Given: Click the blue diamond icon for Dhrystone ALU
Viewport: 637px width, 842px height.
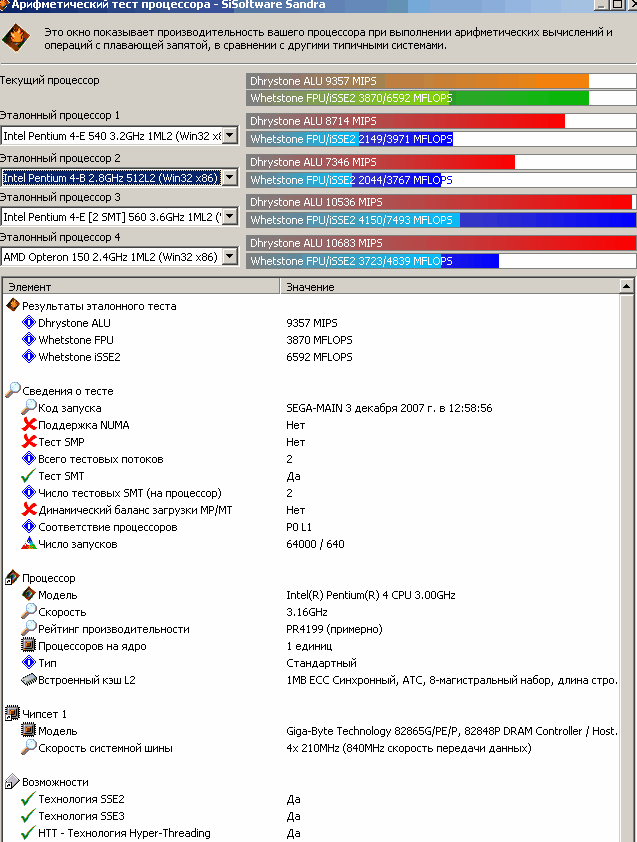Looking at the screenshot, I should coord(28,323).
